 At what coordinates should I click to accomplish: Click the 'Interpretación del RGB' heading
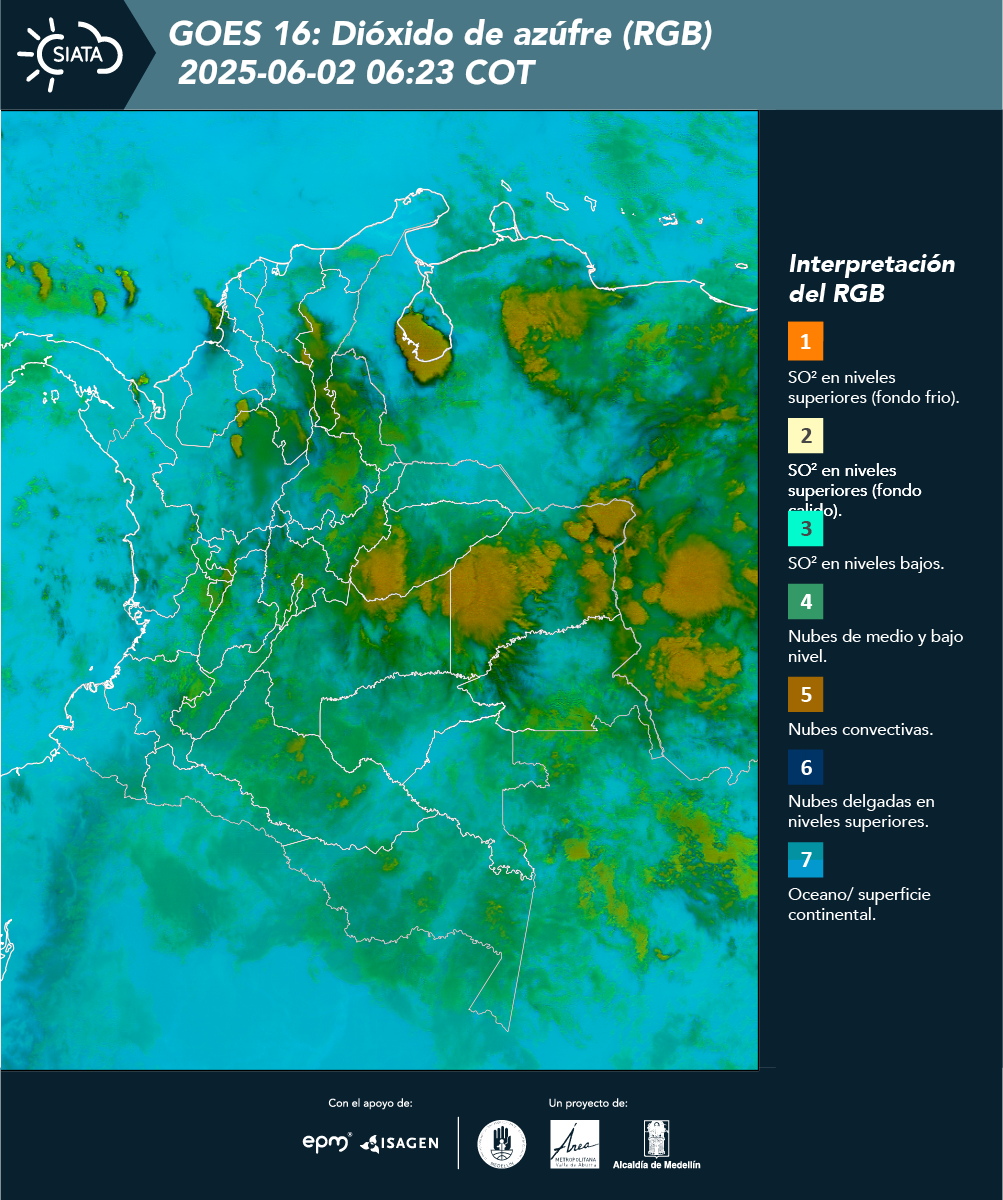coord(871,279)
